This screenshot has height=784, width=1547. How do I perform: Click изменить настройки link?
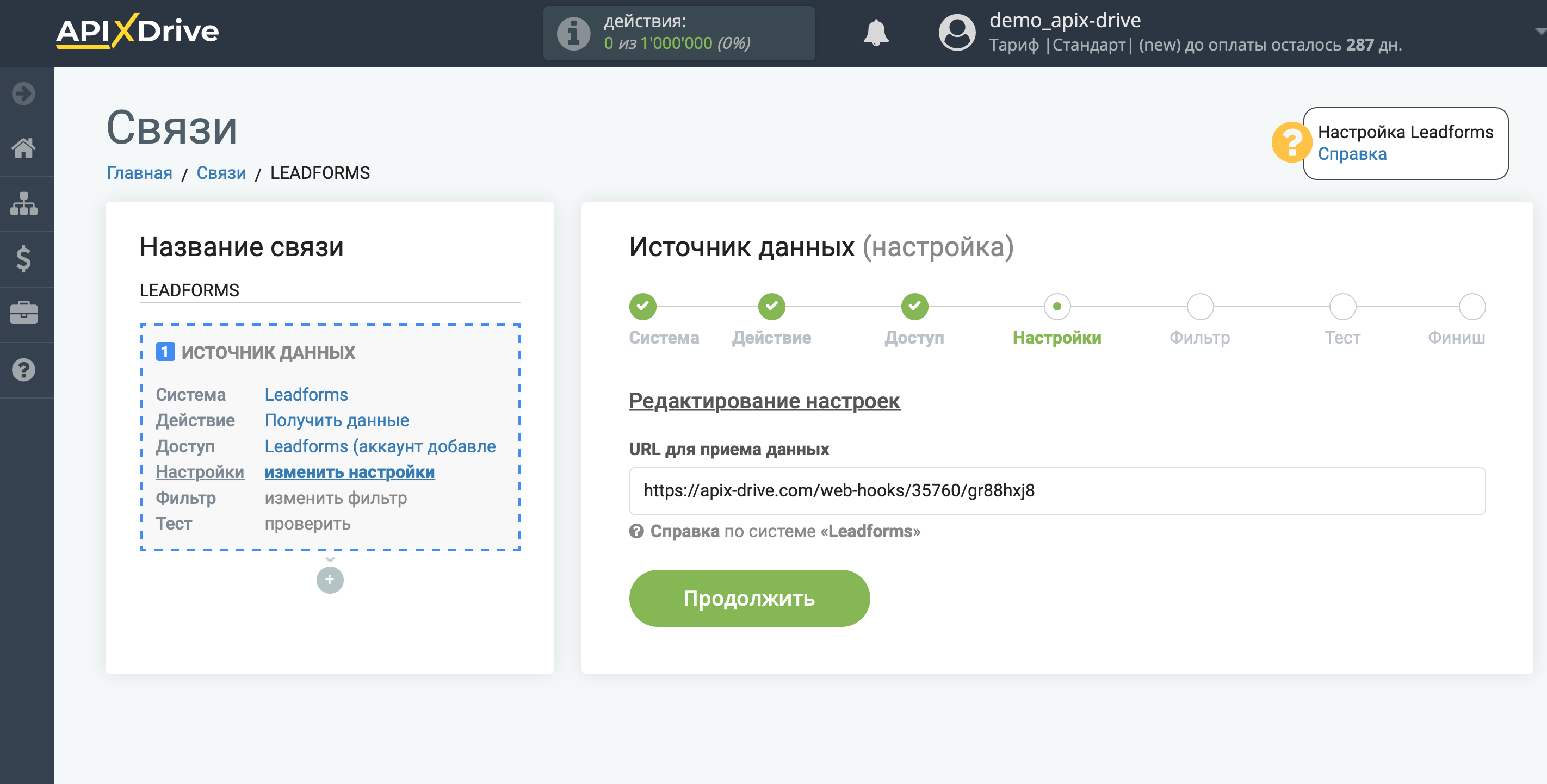pyautogui.click(x=350, y=472)
